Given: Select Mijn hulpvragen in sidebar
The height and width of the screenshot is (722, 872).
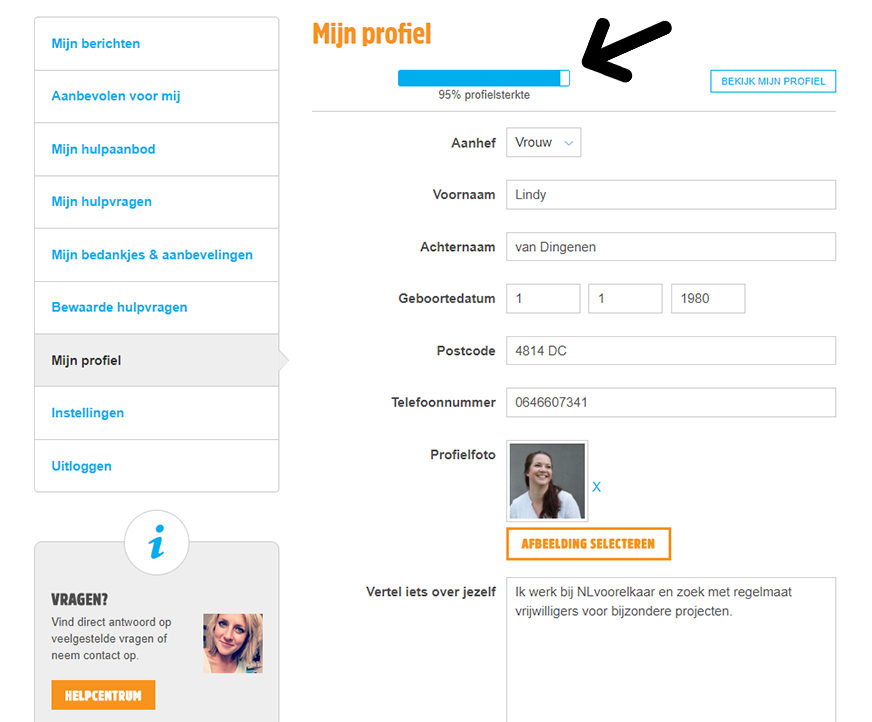Looking at the screenshot, I should [x=102, y=202].
